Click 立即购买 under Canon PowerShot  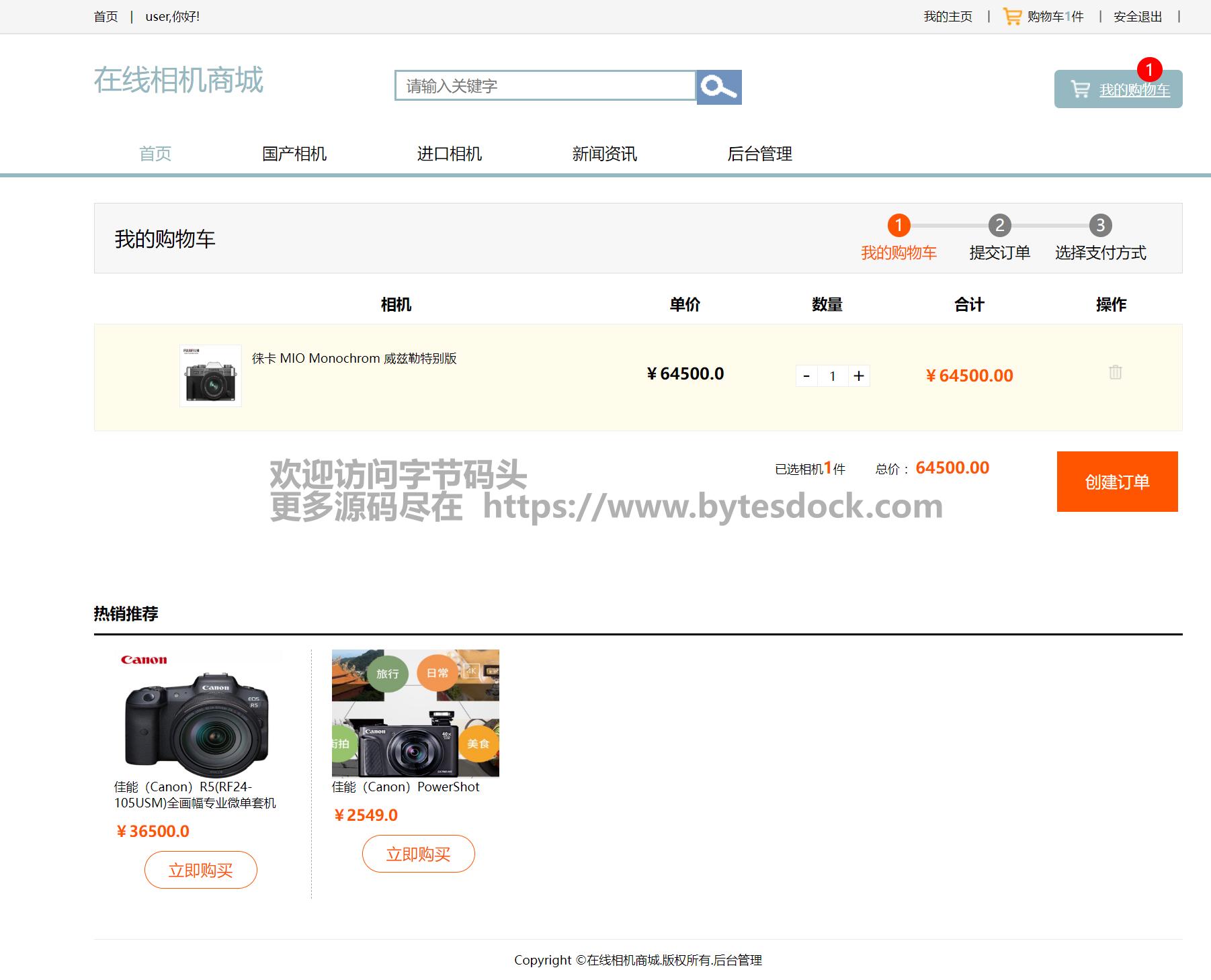[418, 854]
